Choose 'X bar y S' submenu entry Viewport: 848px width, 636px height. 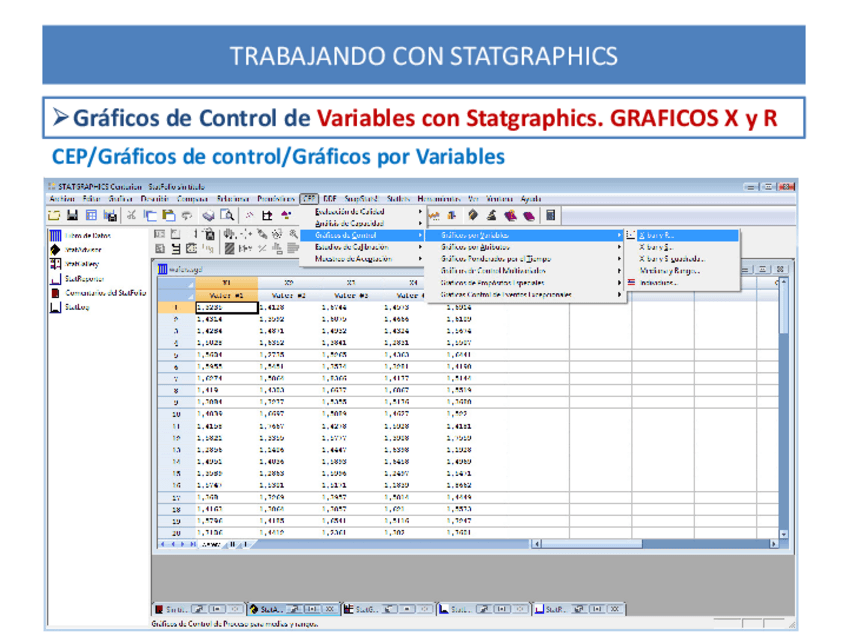point(655,247)
